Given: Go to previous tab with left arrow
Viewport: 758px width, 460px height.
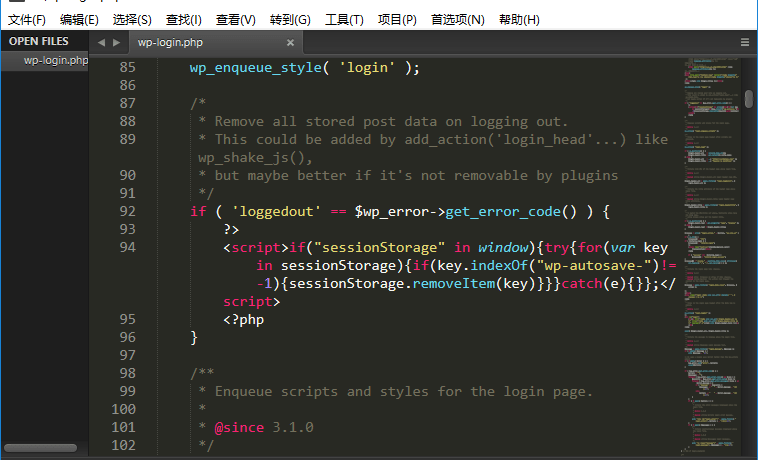Looking at the screenshot, I should [101, 43].
